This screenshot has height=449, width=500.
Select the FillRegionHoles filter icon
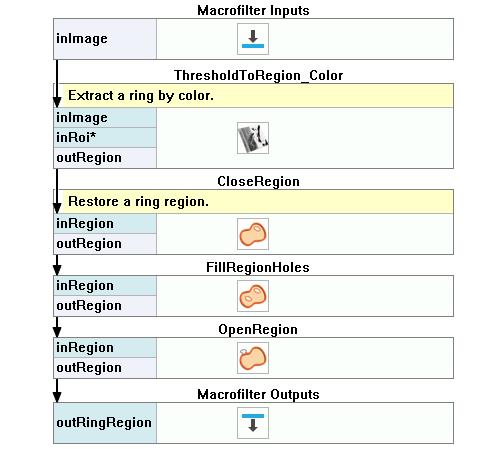(x=253, y=296)
